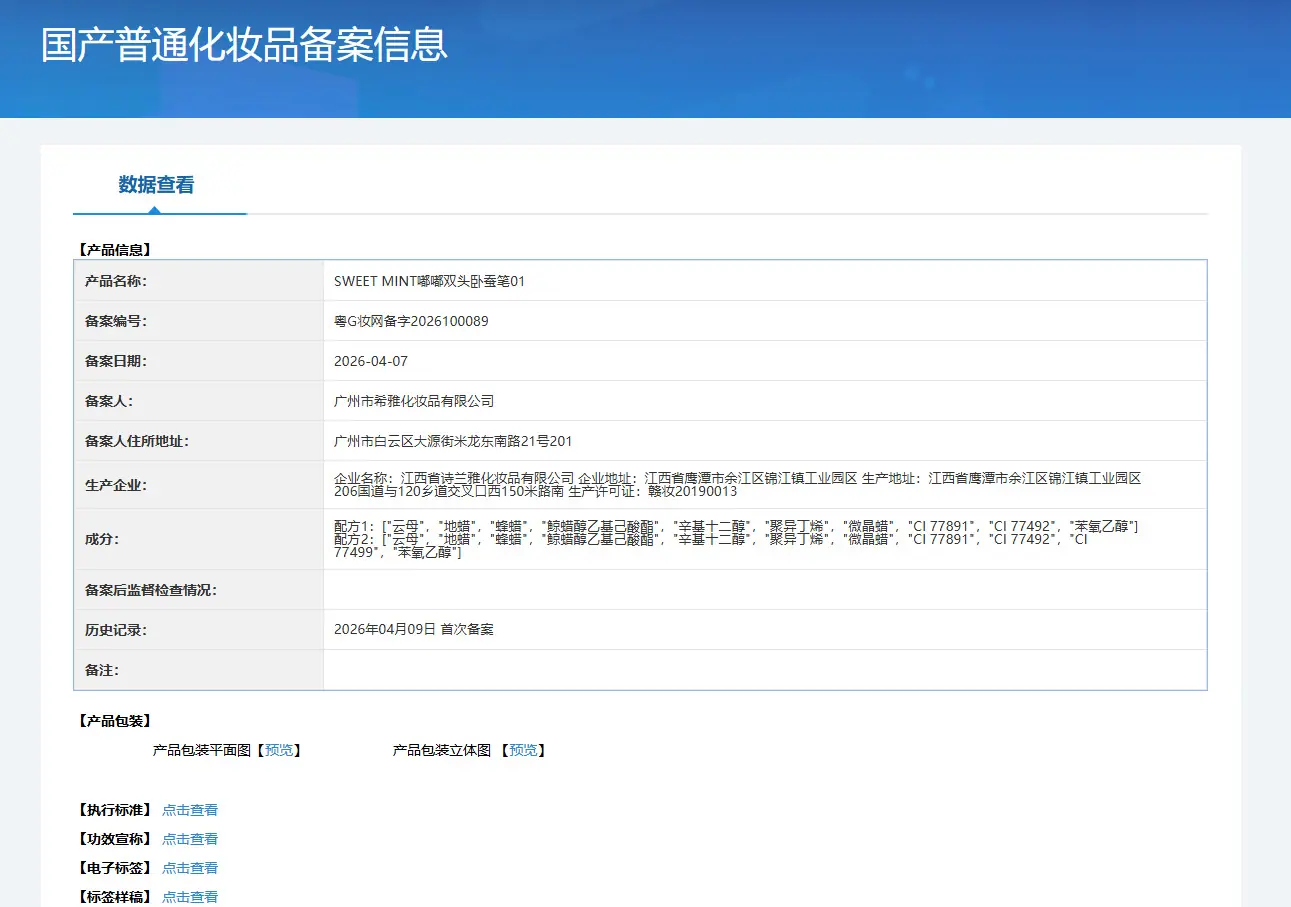This screenshot has width=1291, height=907.
Task: Click the 【功效宣称】 label
Action: pyautogui.click(x=114, y=839)
